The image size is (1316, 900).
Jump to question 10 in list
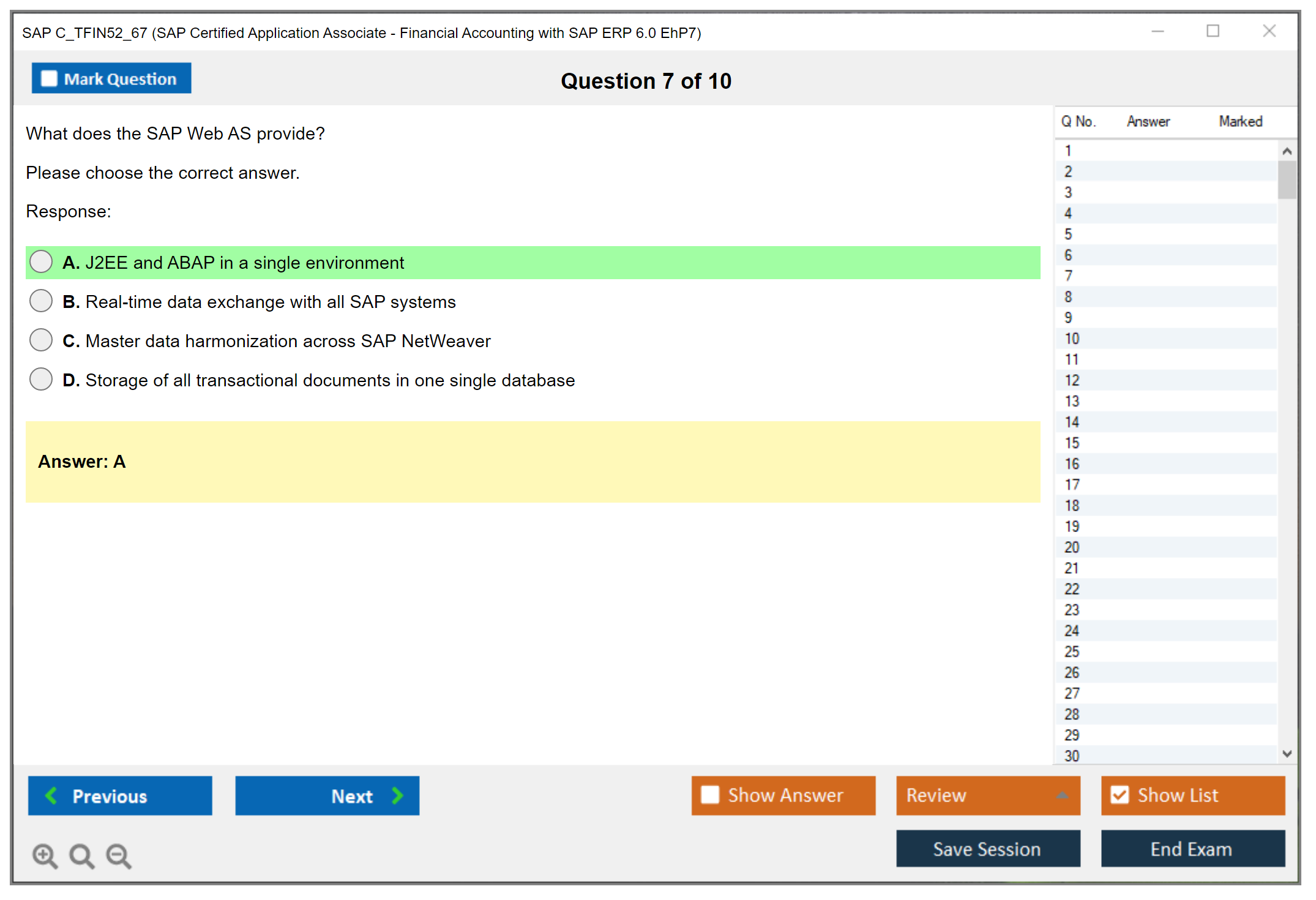(x=1072, y=339)
